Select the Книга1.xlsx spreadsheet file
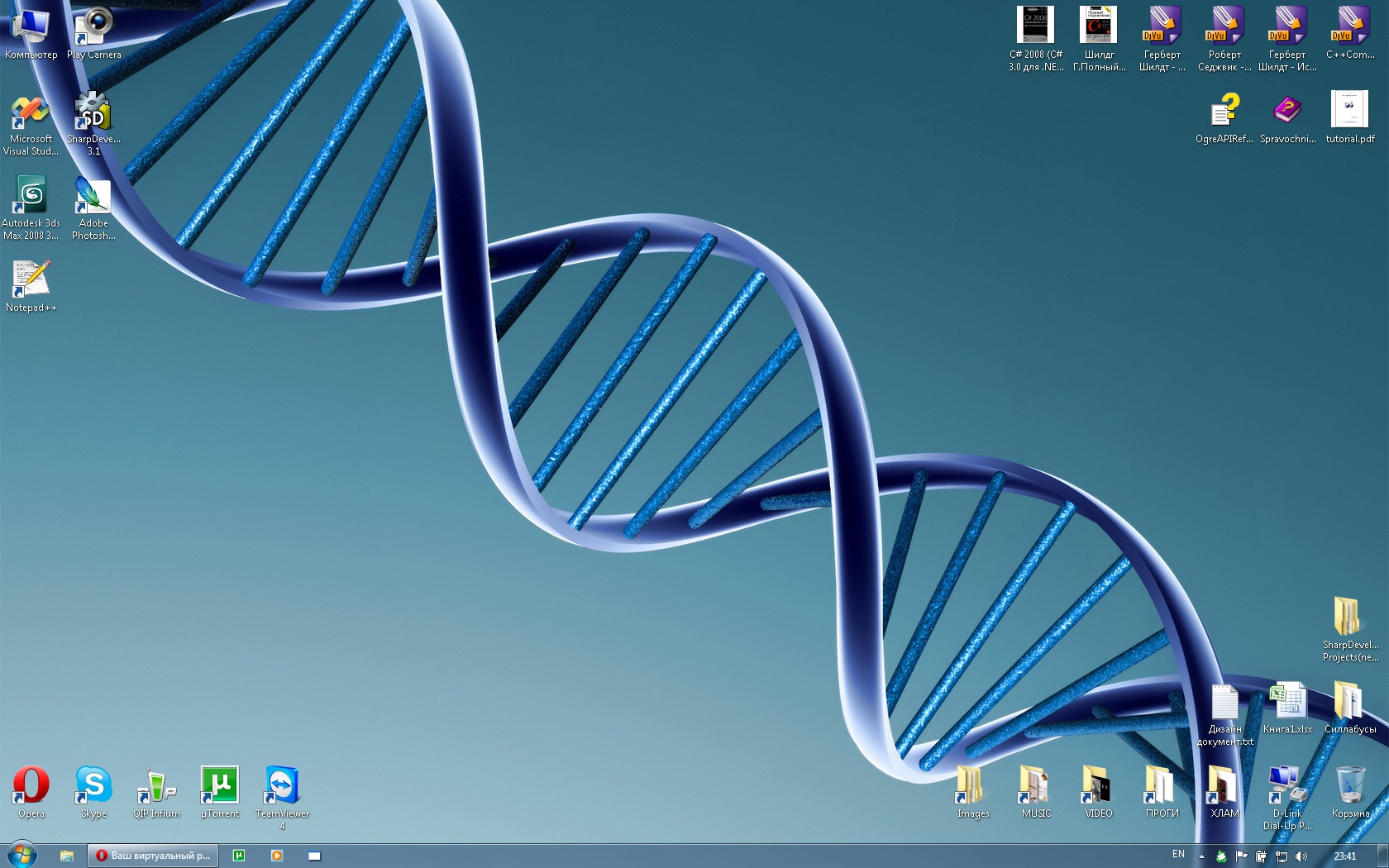 coord(1287,701)
